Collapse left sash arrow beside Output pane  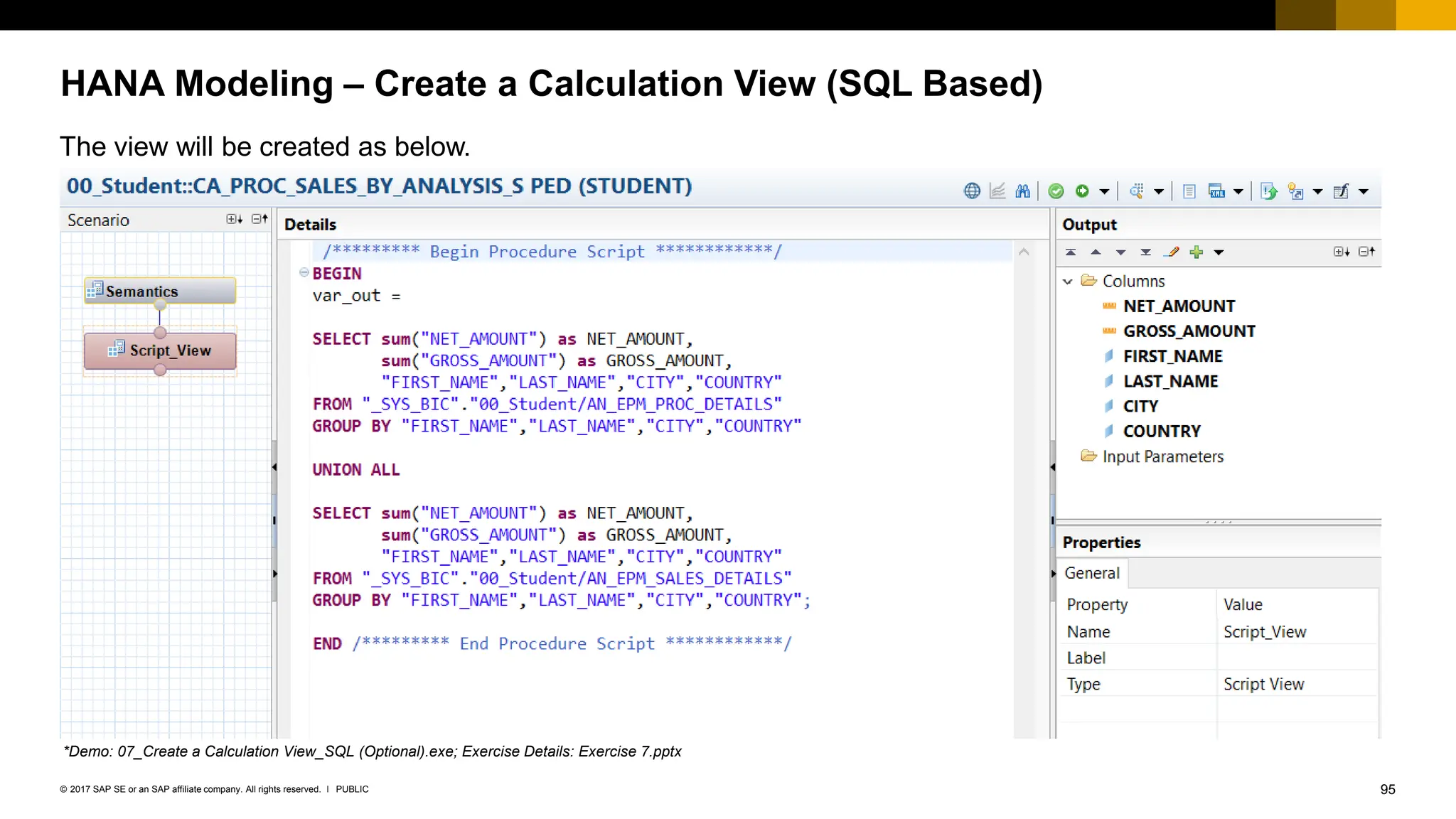[1053, 467]
